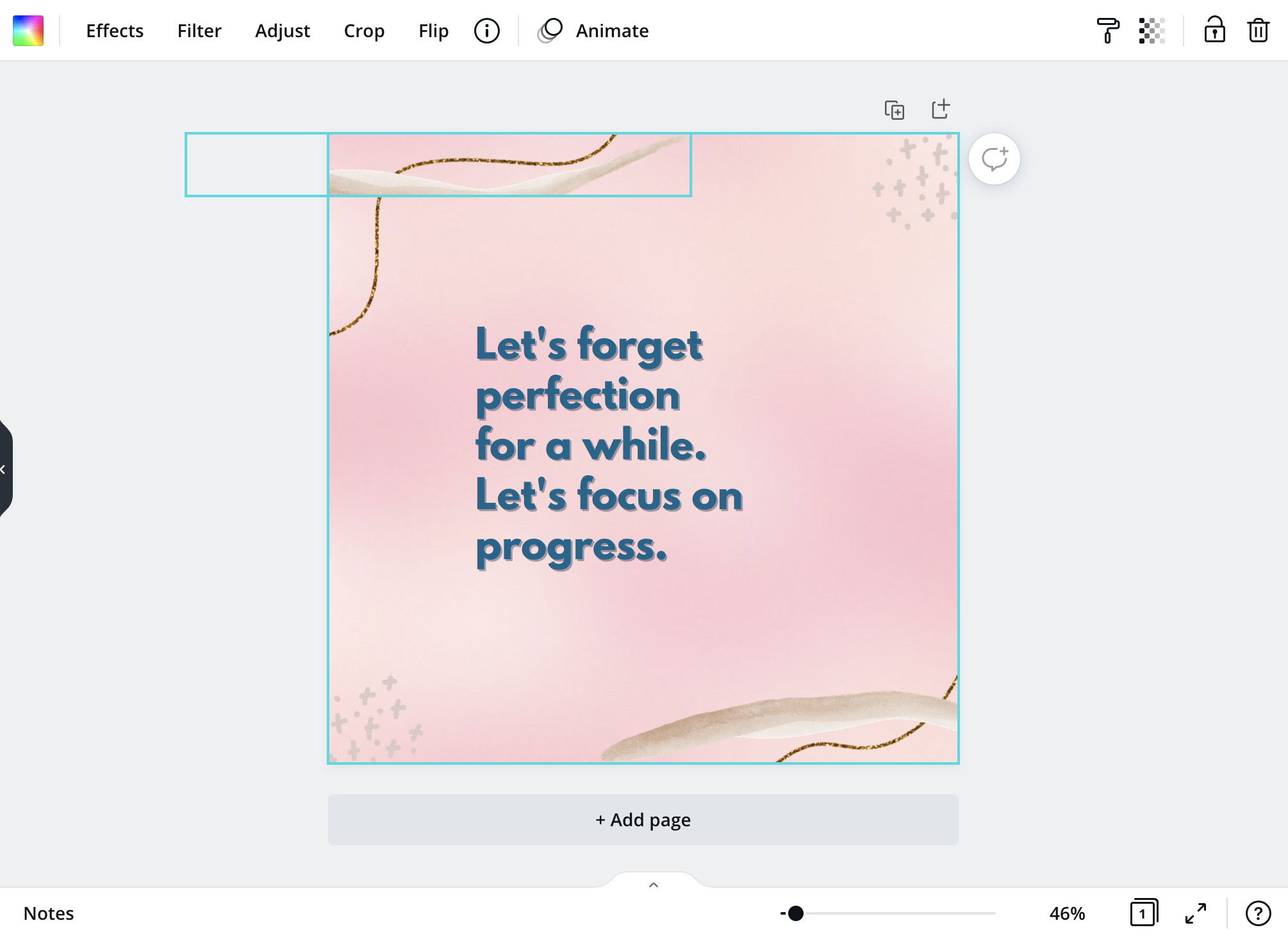Open the Adjust settings
Image resolution: width=1288 pixels, height=939 pixels.
pyautogui.click(x=283, y=31)
